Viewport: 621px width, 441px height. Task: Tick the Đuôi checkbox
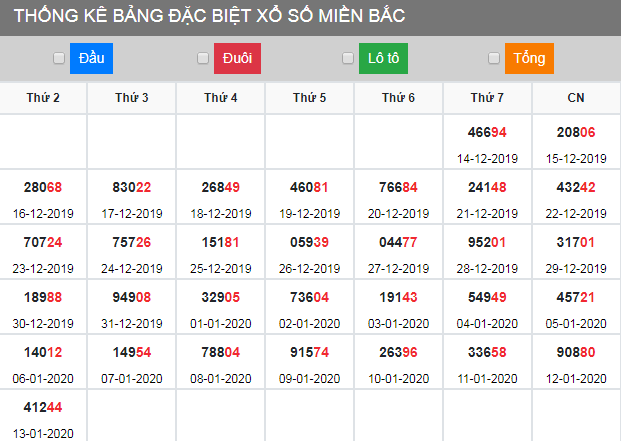pos(203,58)
